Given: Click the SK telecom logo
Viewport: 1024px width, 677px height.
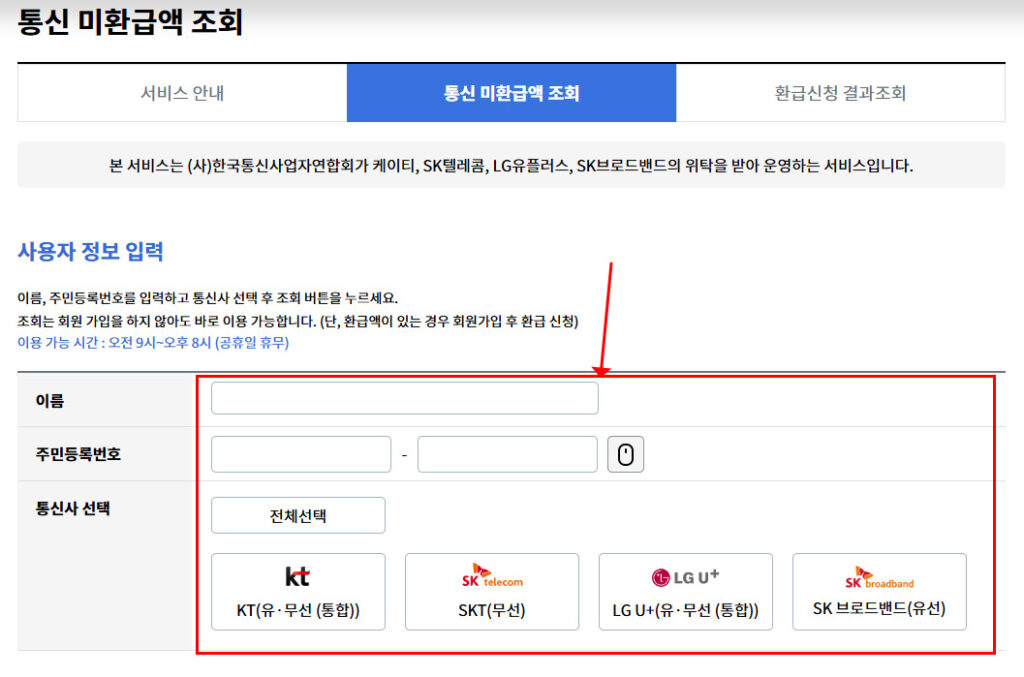Looking at the screenshot, I should (491, 576).
